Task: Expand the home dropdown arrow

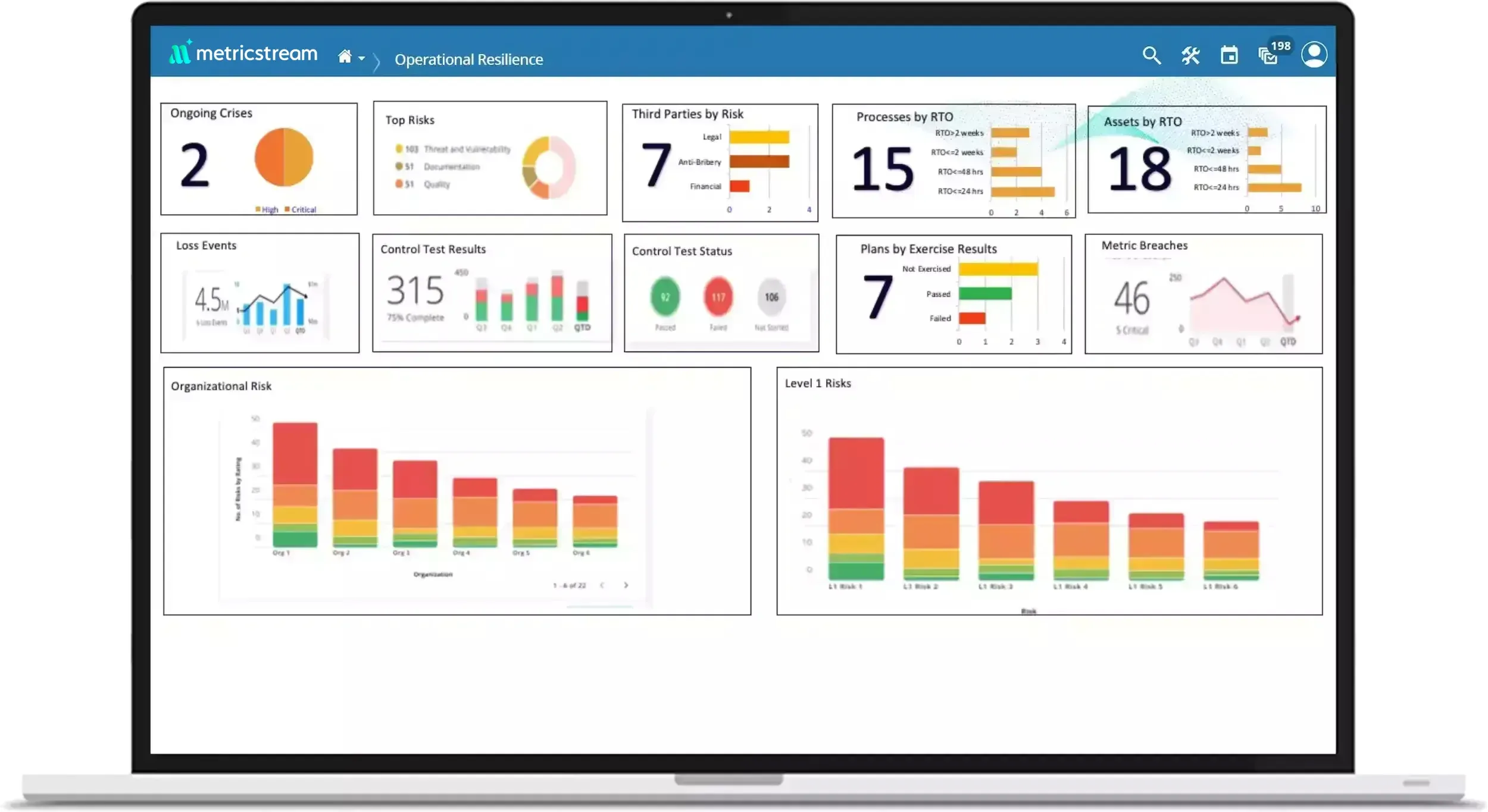Action: pyautogui.click(x=361, y=58)
